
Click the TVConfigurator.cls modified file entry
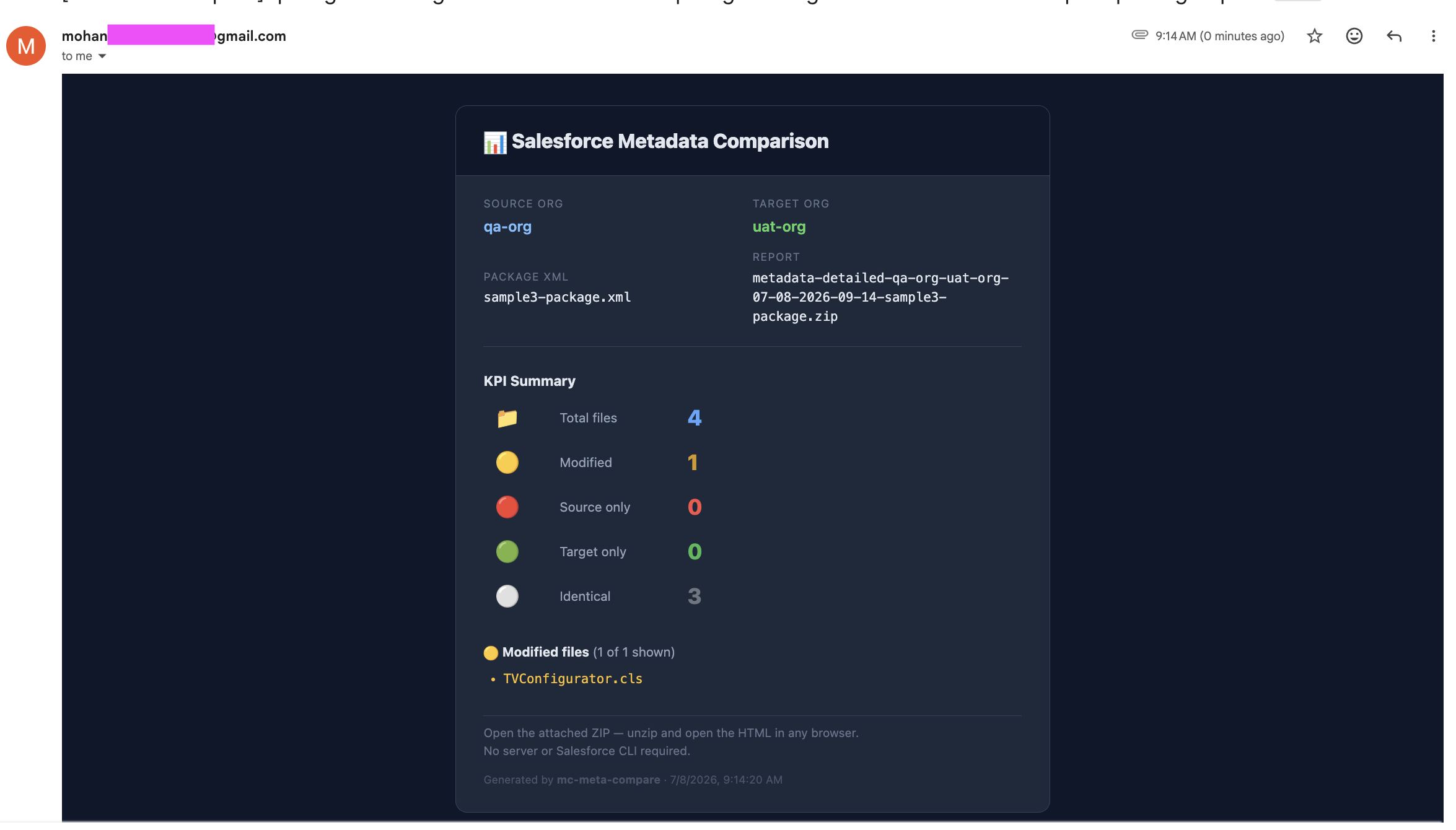click(x=572, y=679)
